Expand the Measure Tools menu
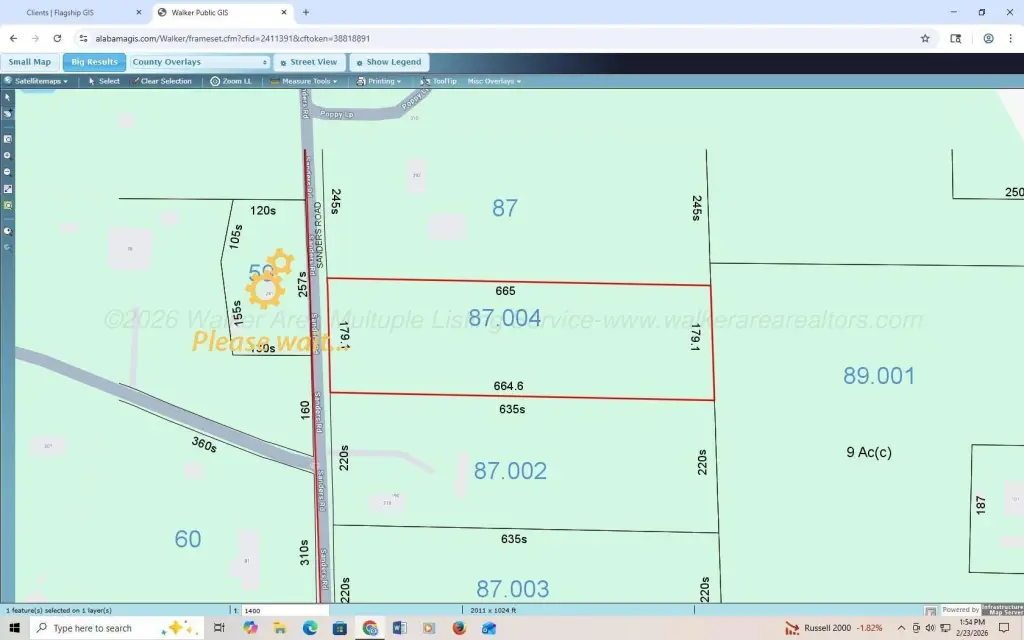The width and height of the screenshot is (1024, 640). 304,81
